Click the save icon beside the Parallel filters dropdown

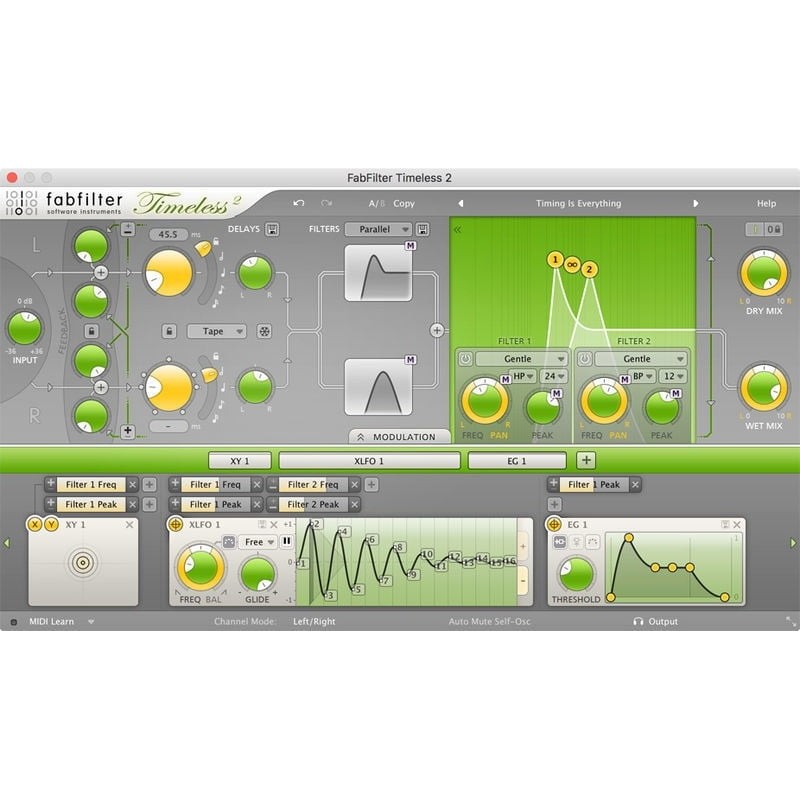pyautogui.click(x=423, y=229)
